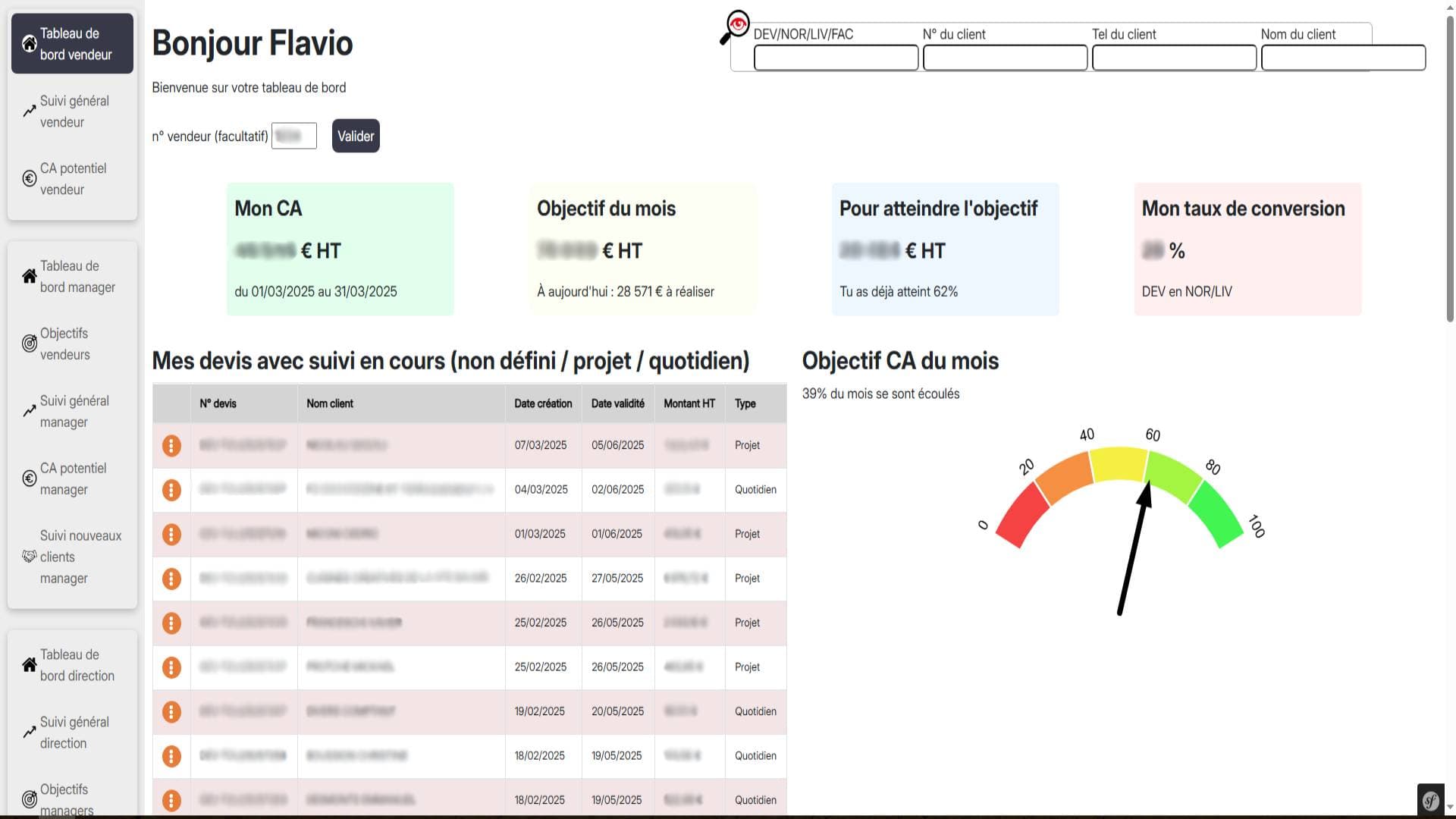Click 'Tu as déjà atteint 62%' text

(899, 291)
